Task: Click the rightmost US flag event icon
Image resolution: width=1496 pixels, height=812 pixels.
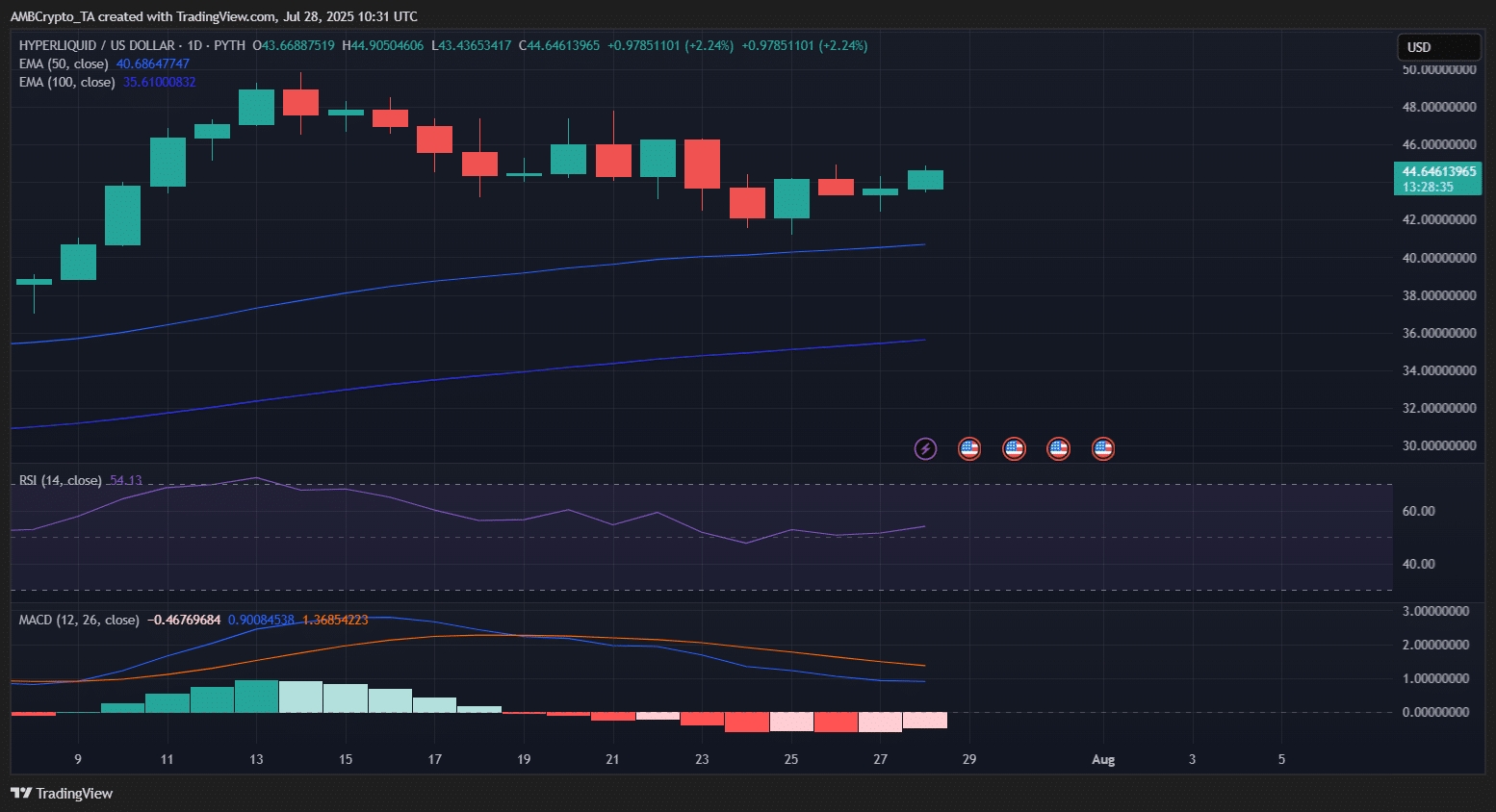Action: pos(1102,448)
